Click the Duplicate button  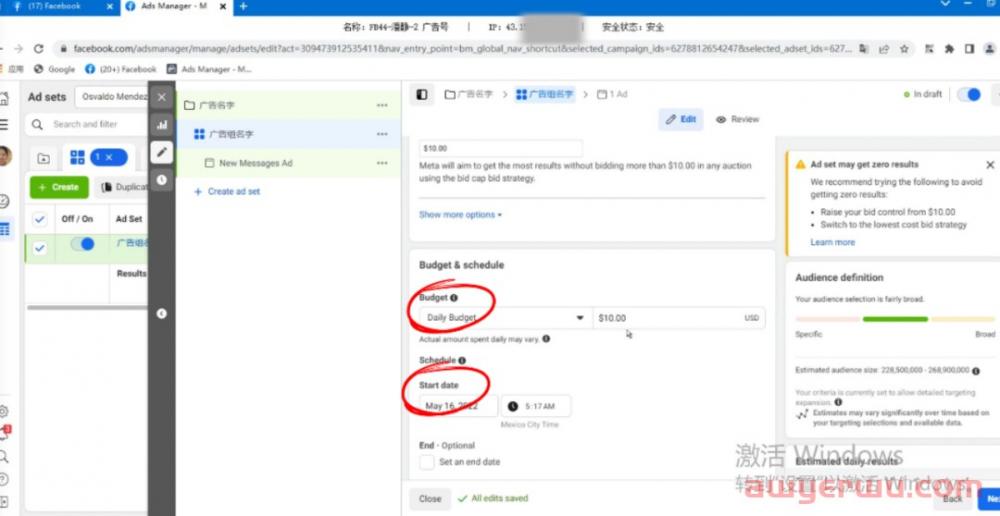tap(121, 187)
